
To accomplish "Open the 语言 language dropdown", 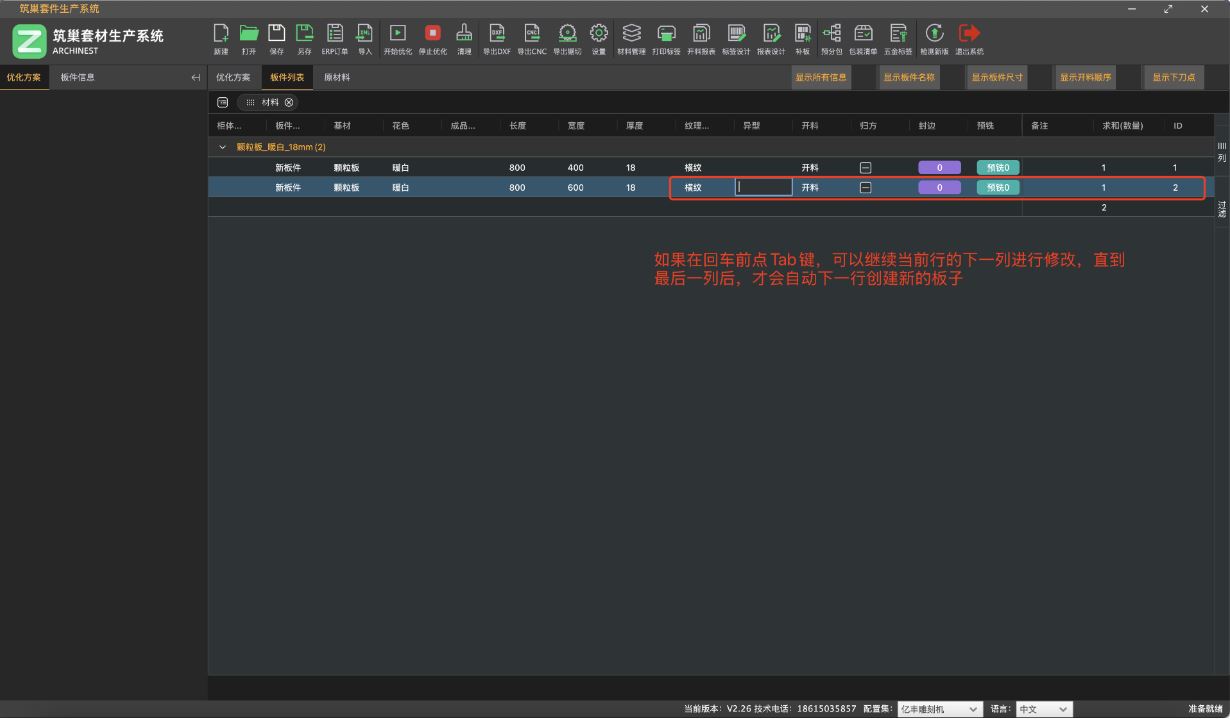I will click(1043, 709).
